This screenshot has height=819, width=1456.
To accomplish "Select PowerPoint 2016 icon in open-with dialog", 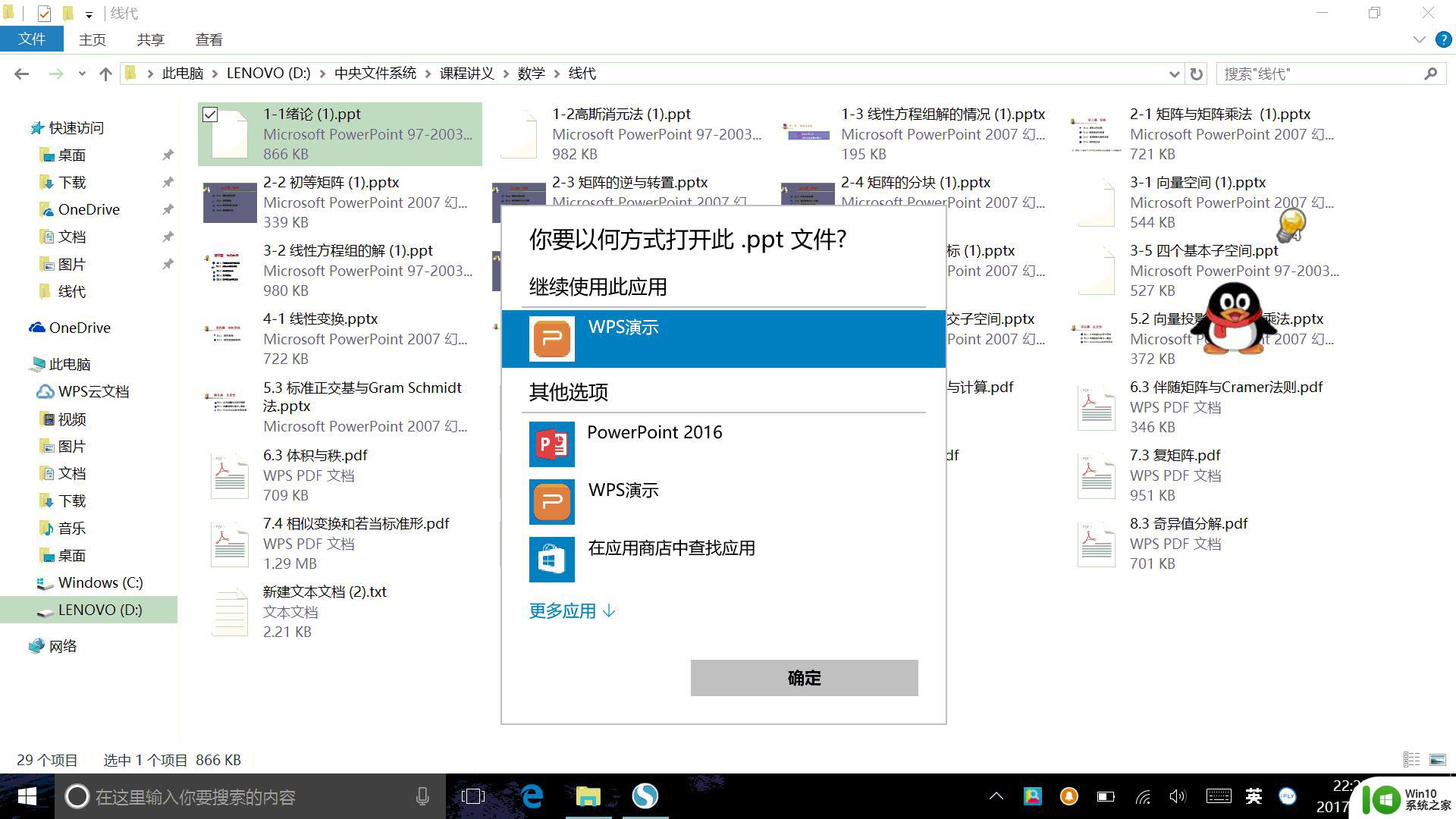I will (x=551, y=444).
